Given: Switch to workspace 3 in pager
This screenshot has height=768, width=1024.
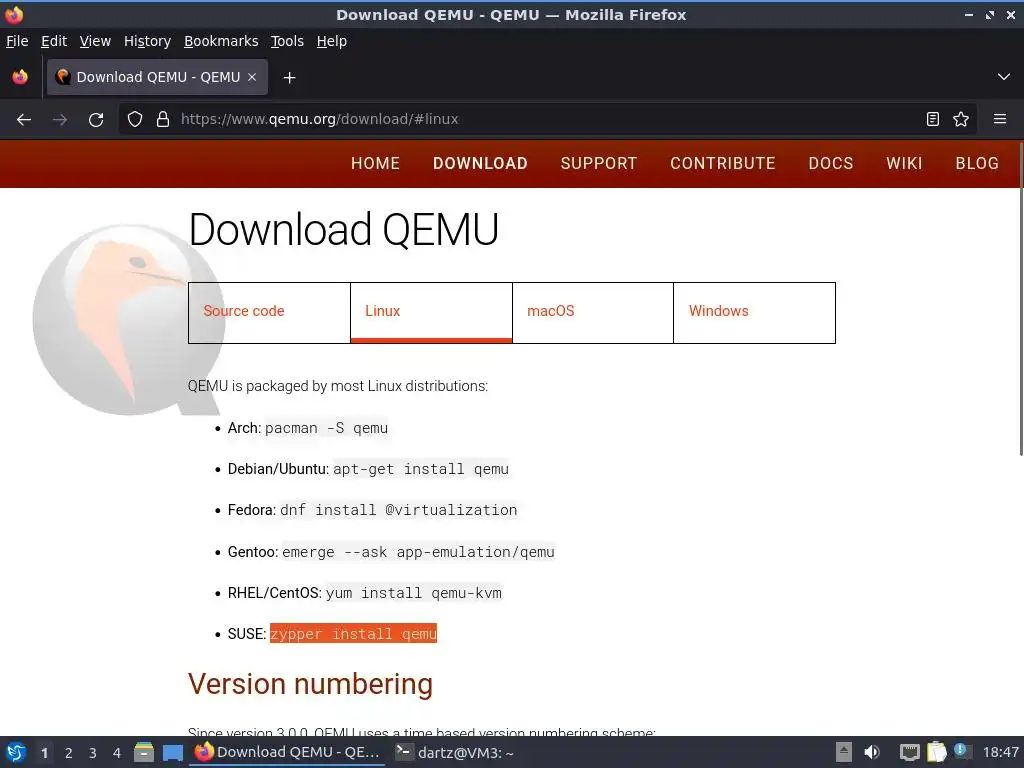Looking at the screenshot, I should point(93,753).
